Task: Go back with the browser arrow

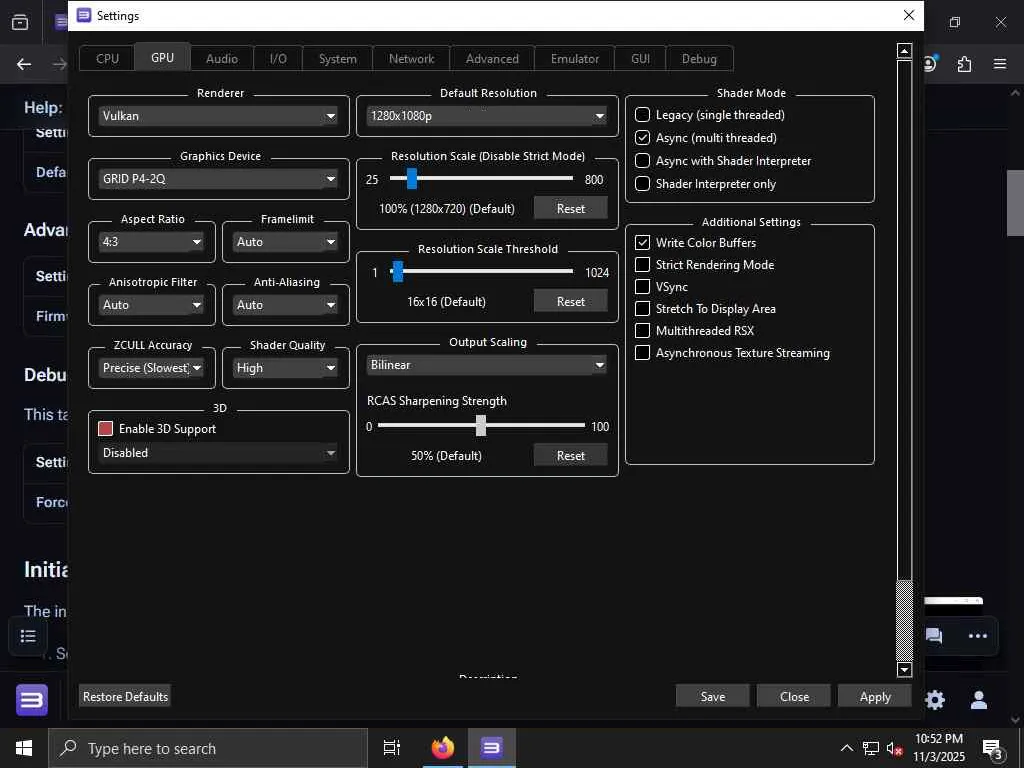Action: [x=24, y=64]
